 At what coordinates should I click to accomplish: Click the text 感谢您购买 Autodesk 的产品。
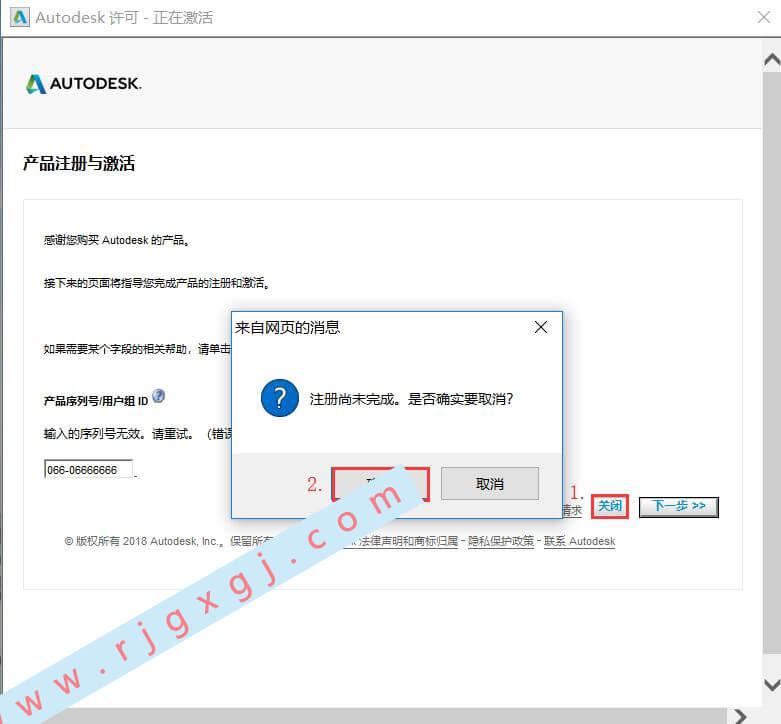116,240
